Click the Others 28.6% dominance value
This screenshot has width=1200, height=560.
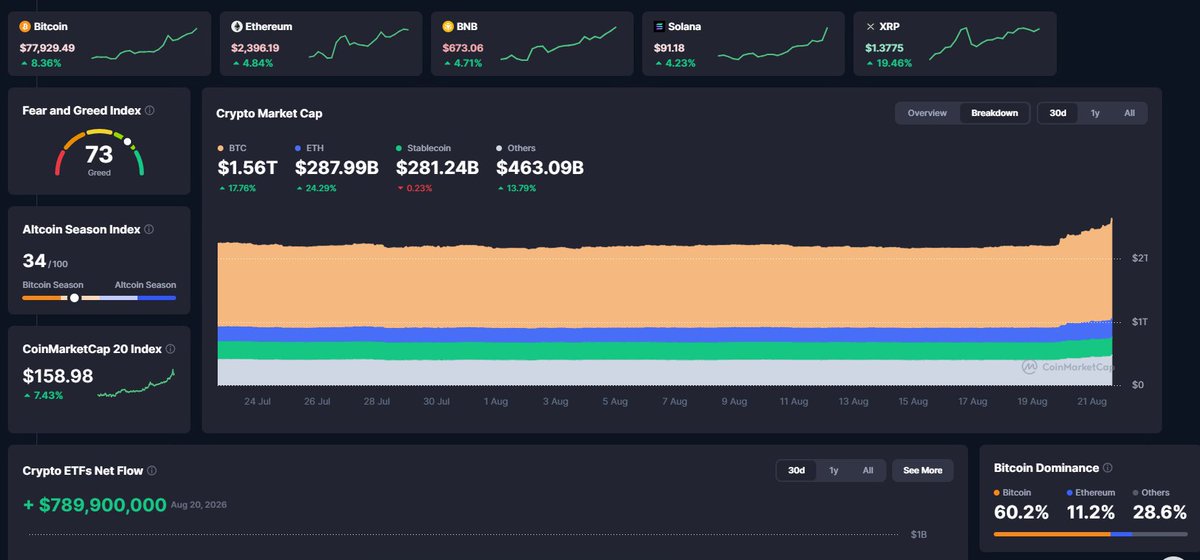(1159, 512)
